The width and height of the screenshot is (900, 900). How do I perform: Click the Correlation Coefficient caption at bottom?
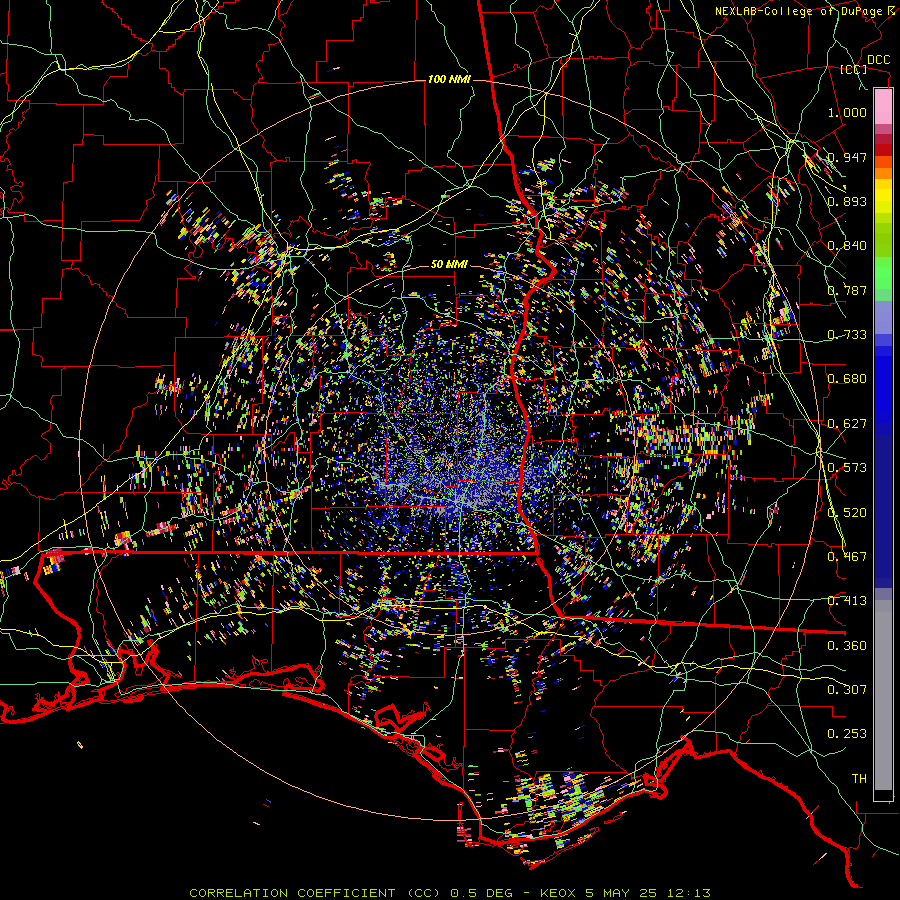[x=451, y=893]
